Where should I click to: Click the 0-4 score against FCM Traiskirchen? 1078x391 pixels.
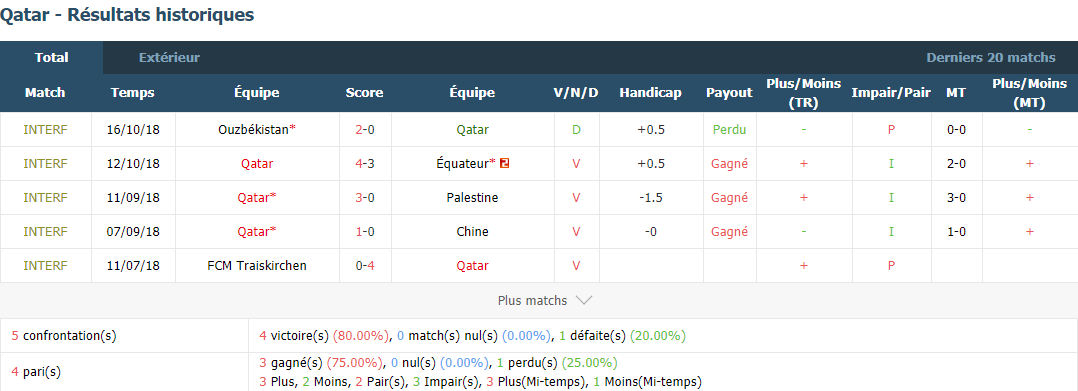pos(364,265)
